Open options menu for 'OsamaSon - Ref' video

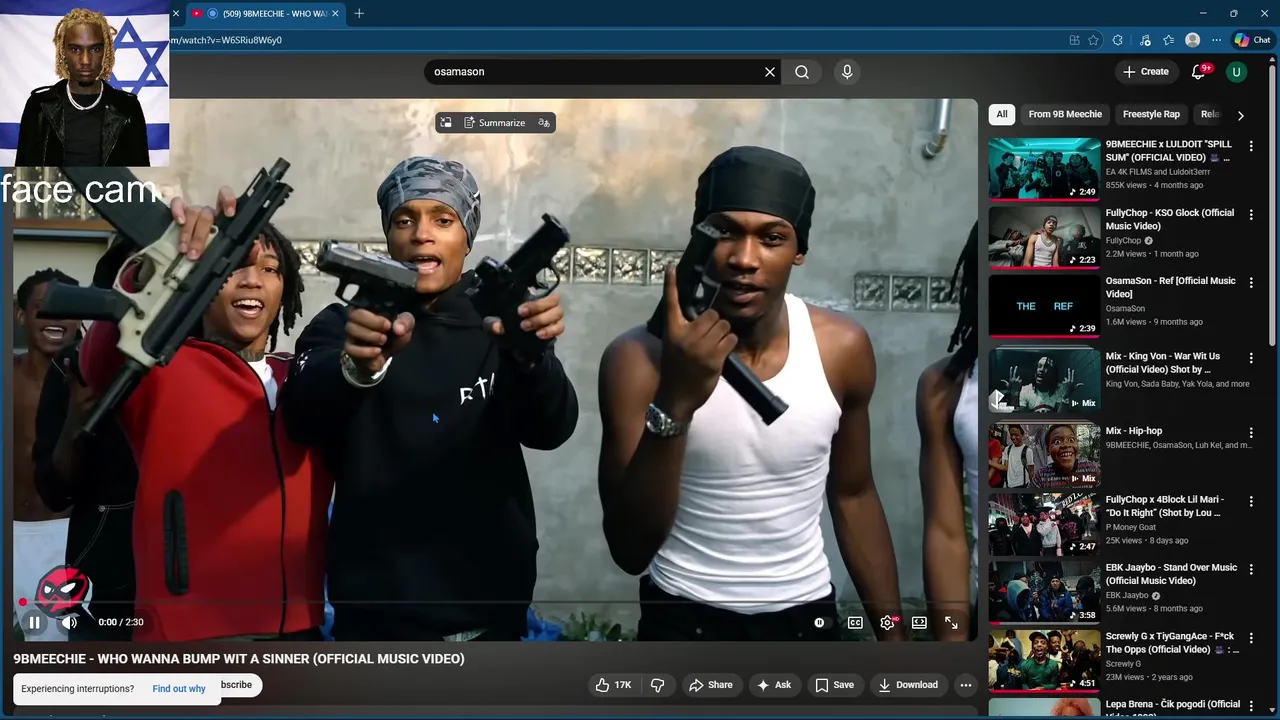click(x=1251, y=283)
